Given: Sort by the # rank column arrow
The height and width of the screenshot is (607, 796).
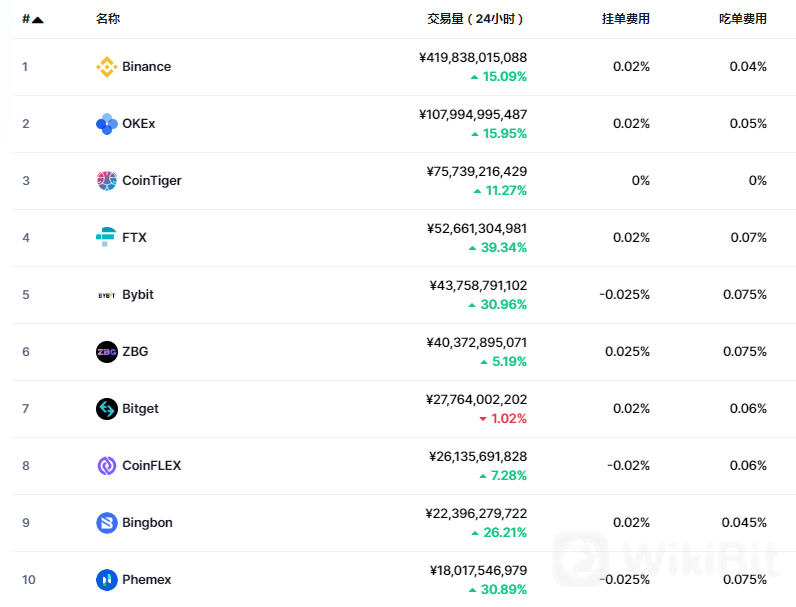Looking at the screenshot, I should coord(38,20).
